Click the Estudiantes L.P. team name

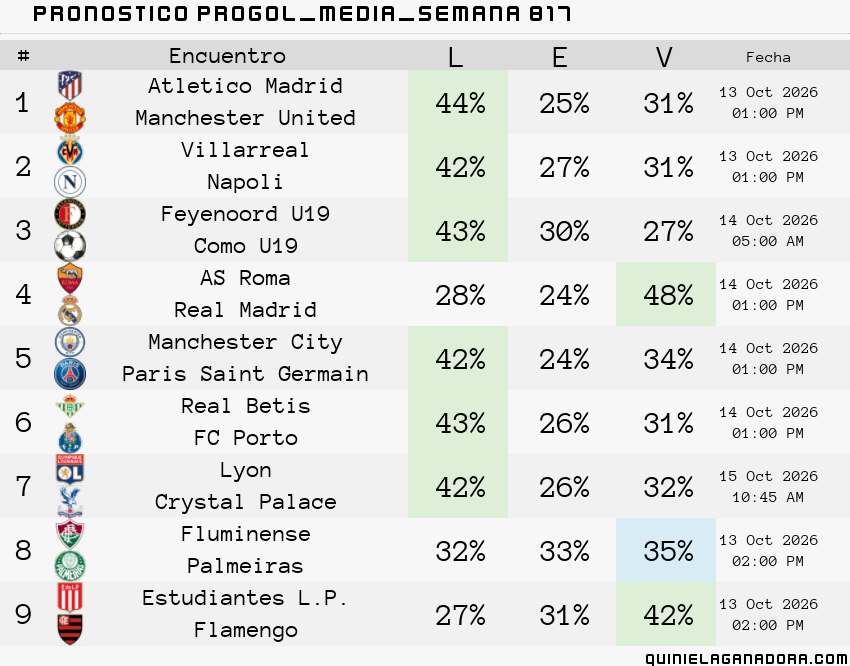245,598
